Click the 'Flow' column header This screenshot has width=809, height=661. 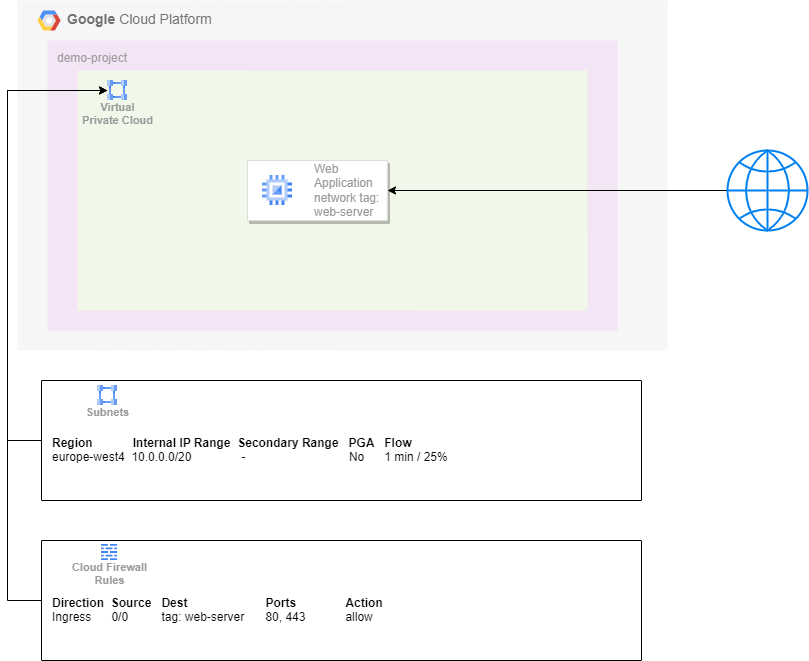click(398, 443)
